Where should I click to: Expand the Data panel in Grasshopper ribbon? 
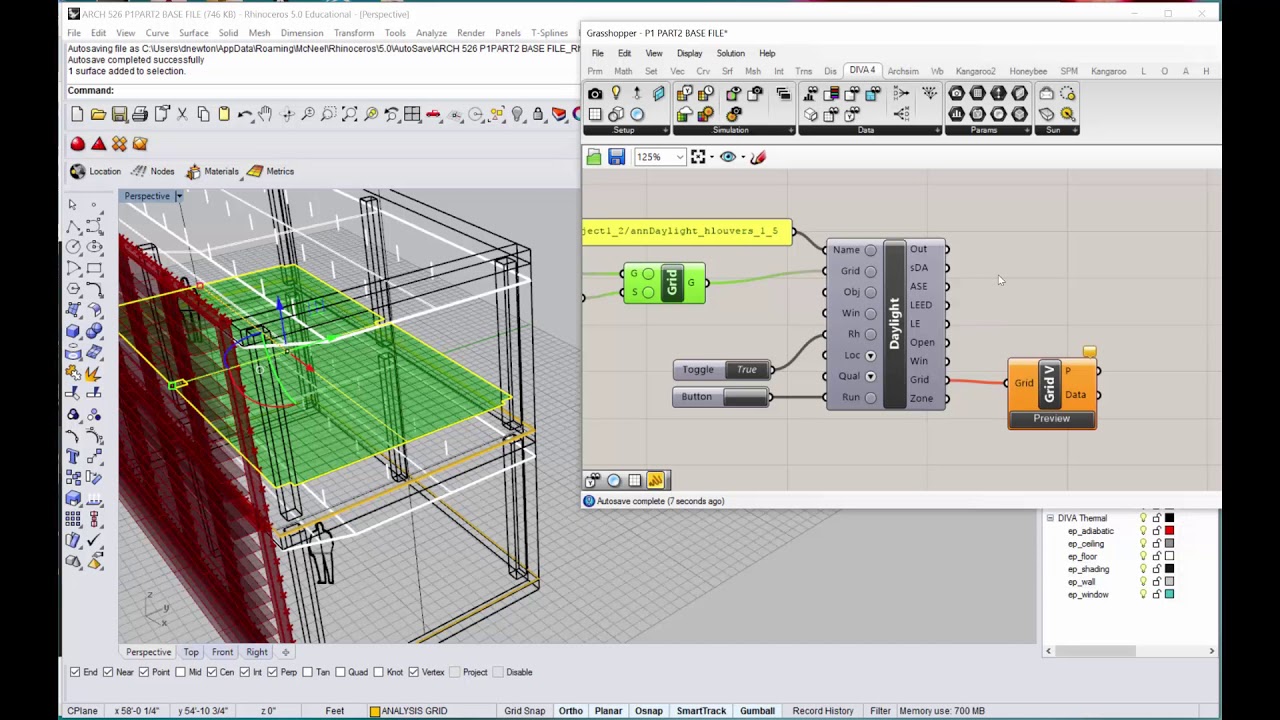coord(937,130)
